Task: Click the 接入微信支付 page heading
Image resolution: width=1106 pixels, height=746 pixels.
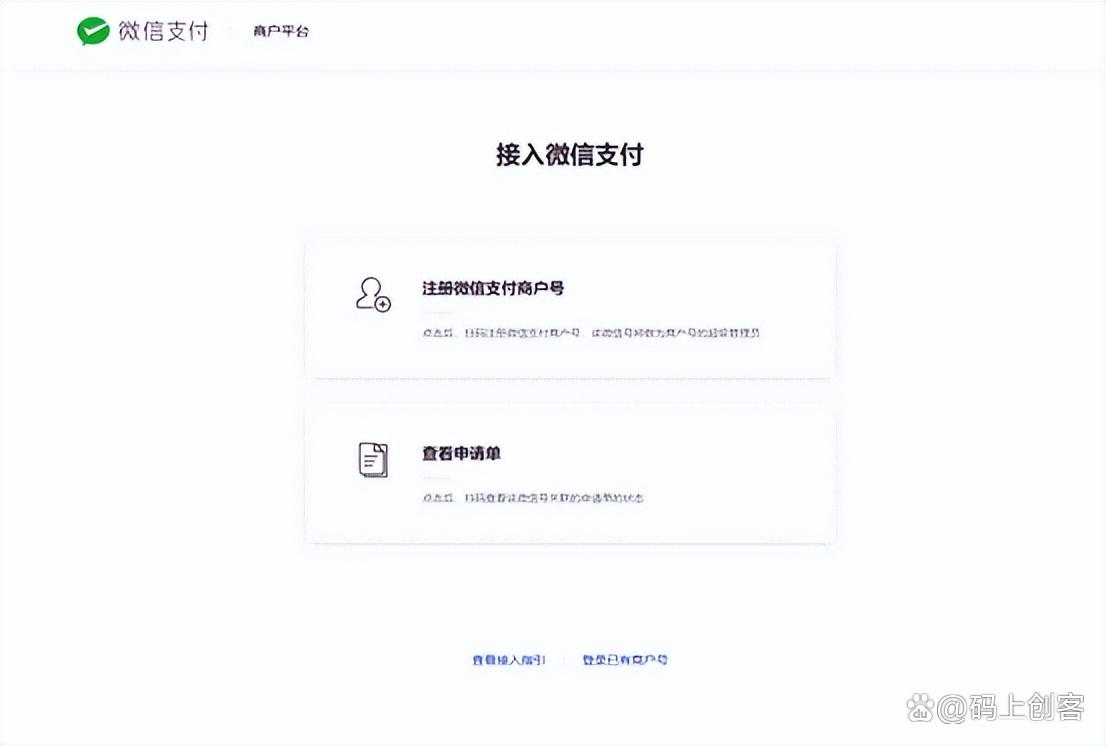Action: coord(570,154)
